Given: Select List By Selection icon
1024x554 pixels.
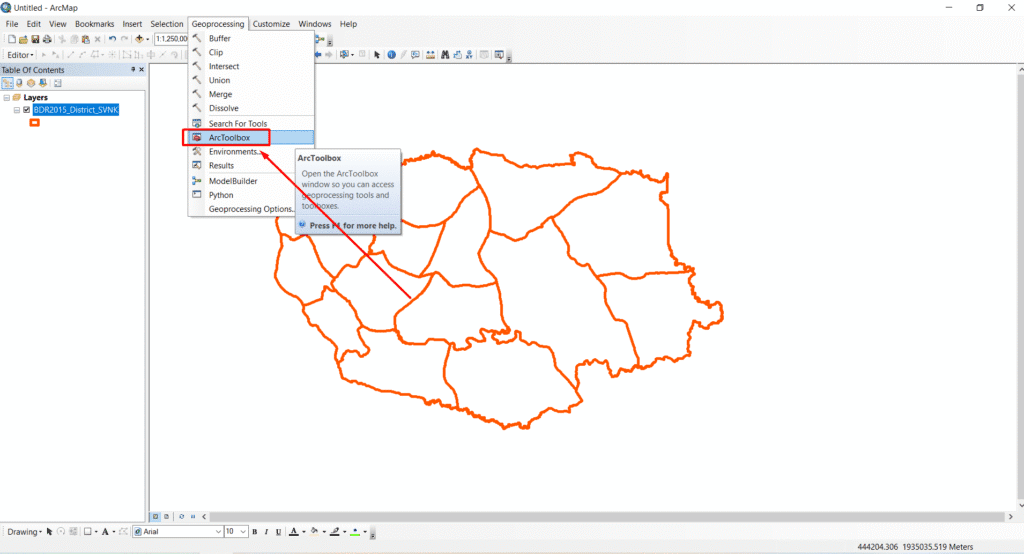Looking at the screenshot, I should click(42, 83).
